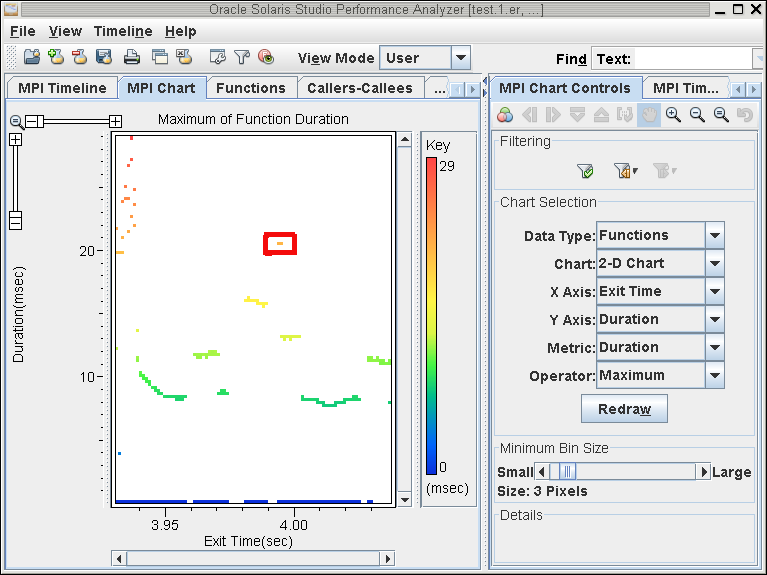This screenshot has height=575, width=767.
Task: Click the Collect Experiment save icon
Action: [104, 57]
